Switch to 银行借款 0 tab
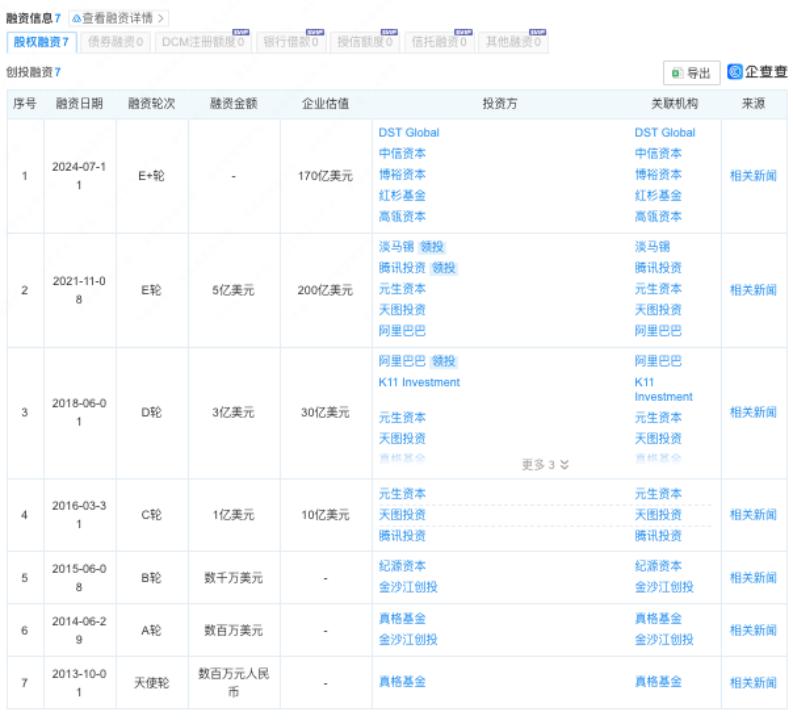Viewport: 793px width, 720px height. 291,42
